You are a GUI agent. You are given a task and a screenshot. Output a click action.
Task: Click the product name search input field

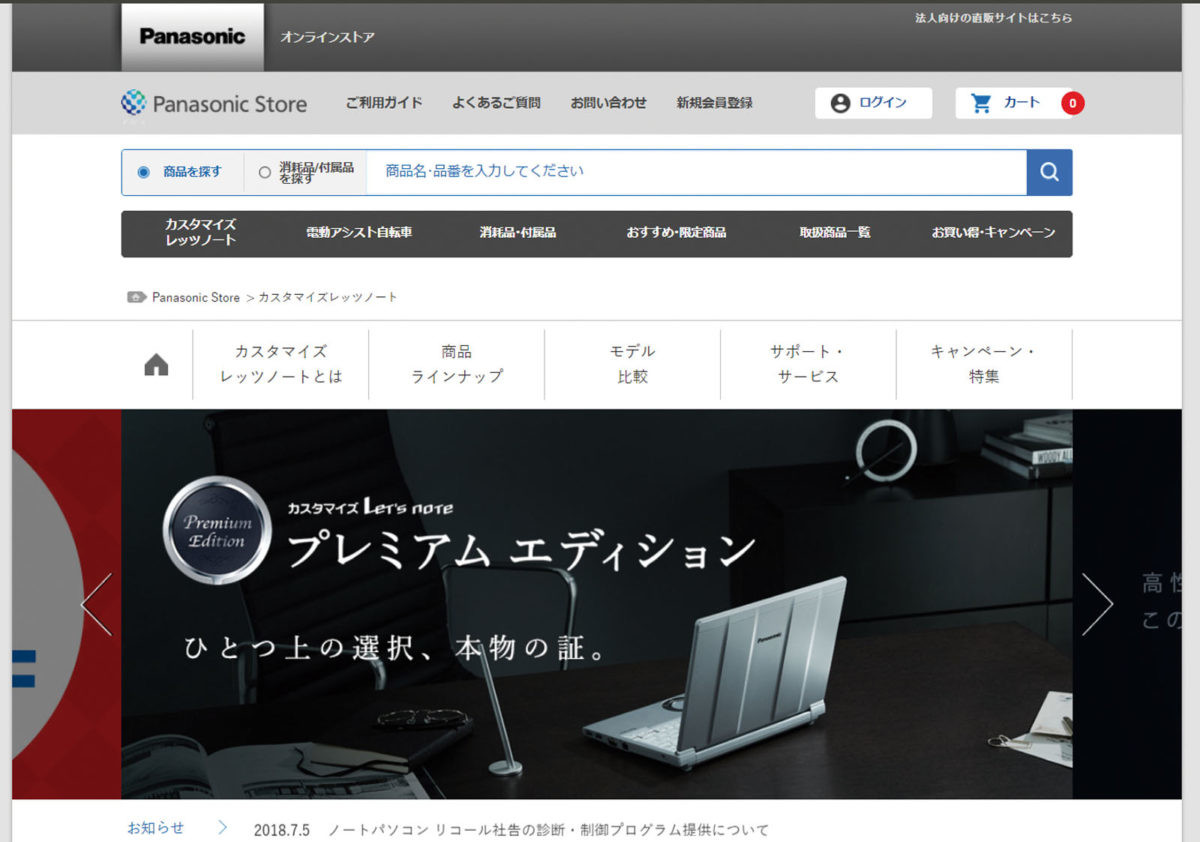click(x=696, y=172)
